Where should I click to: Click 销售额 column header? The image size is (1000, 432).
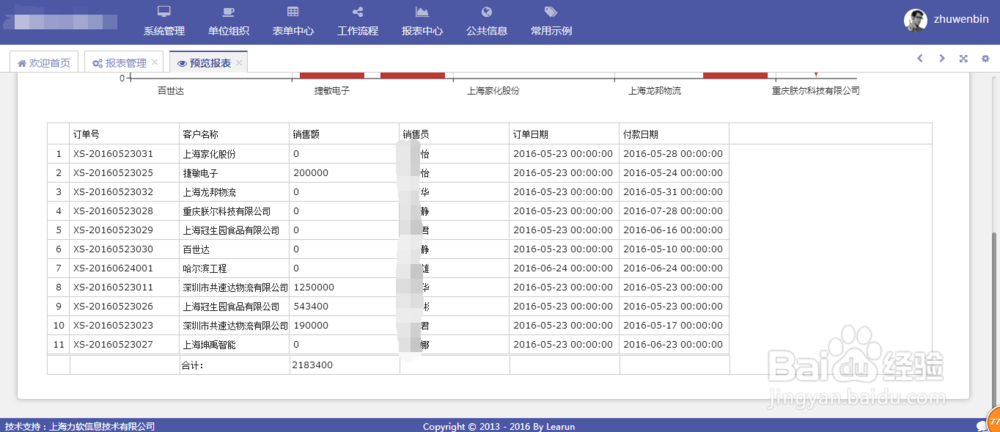(344, 134)
